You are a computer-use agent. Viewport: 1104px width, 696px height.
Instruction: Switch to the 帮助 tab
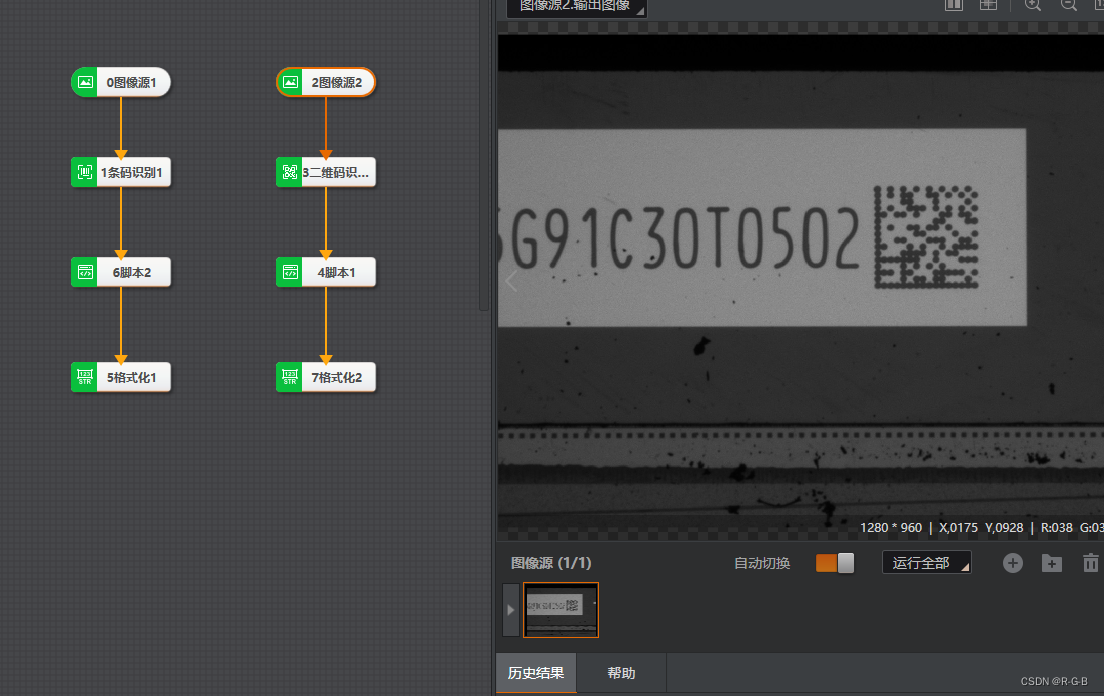pos(621,673)
